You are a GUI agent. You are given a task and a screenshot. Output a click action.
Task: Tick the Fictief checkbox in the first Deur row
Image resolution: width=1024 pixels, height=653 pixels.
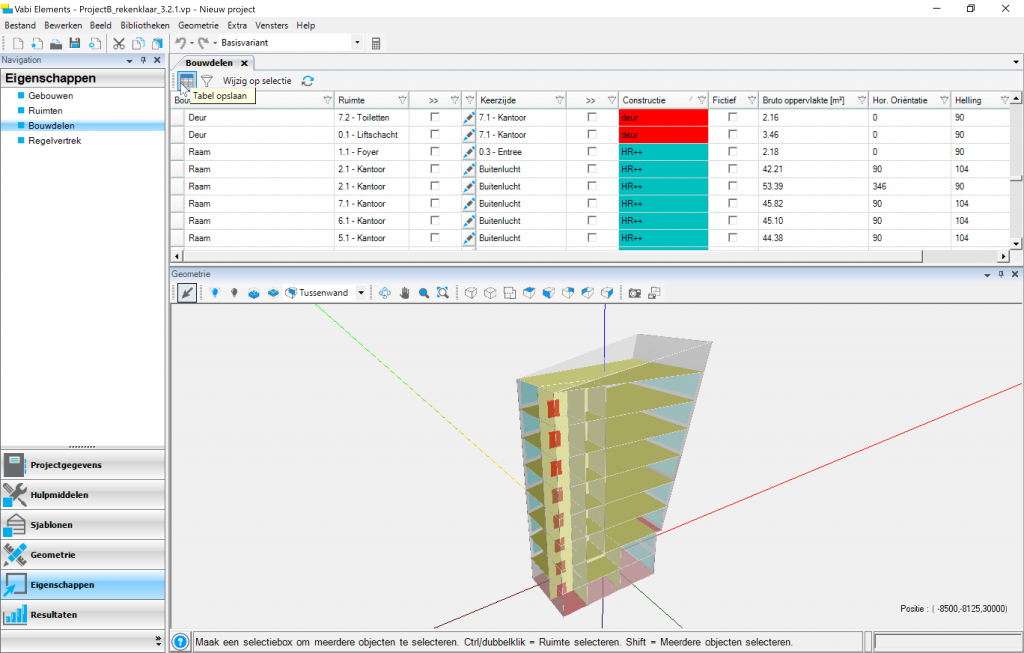(x=733, y=118)
